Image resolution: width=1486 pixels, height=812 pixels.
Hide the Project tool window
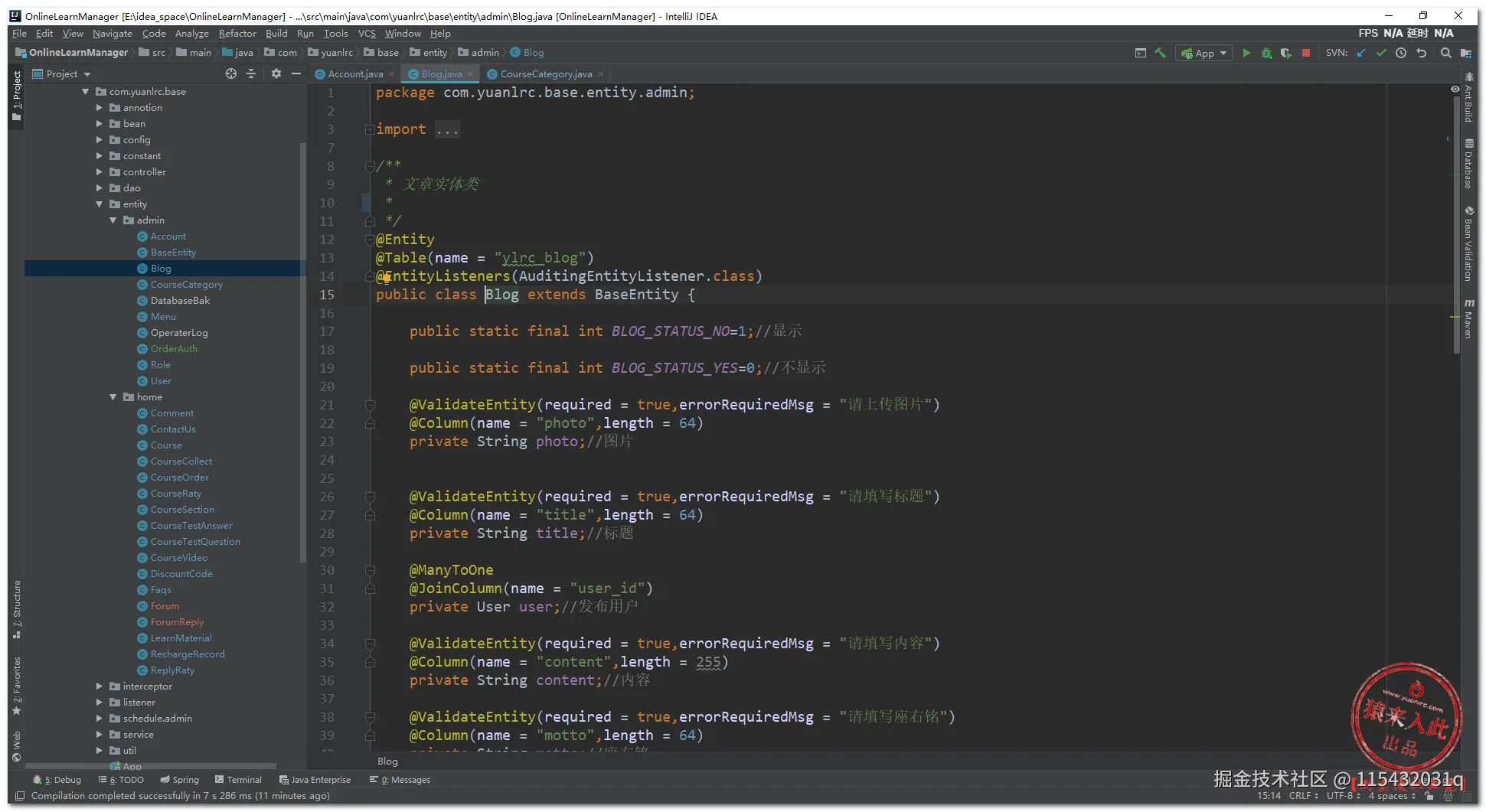(x=296, y=73)
